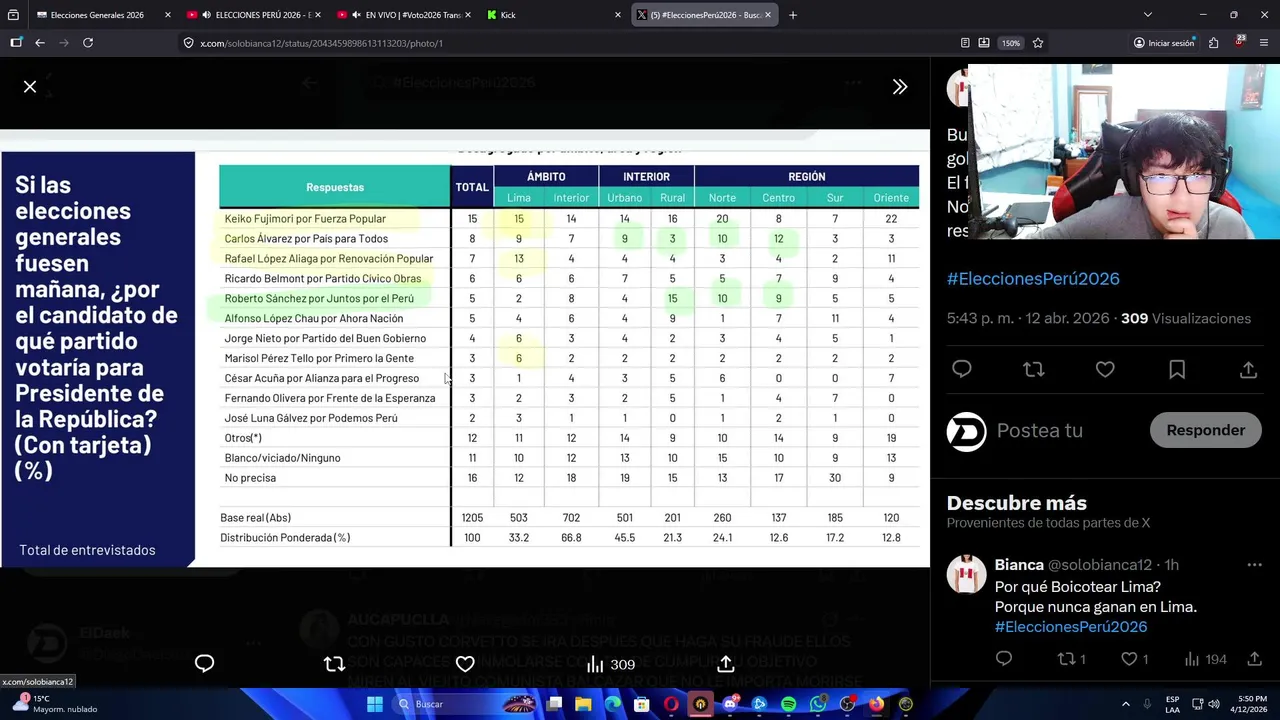Viewport: 1280px width, 720px height.
Task: View stats showing 309 under the photo
Action: point(610,664)
